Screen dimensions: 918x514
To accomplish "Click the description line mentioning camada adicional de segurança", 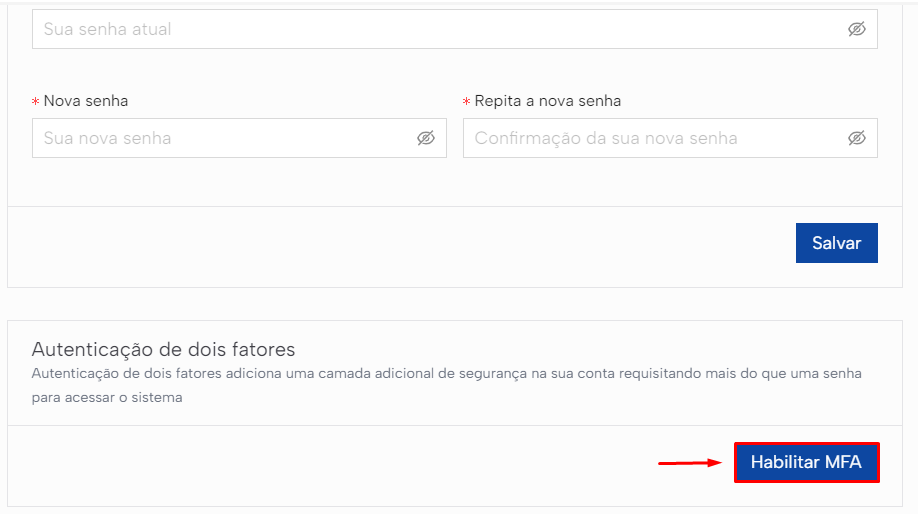I will point(446,373).
